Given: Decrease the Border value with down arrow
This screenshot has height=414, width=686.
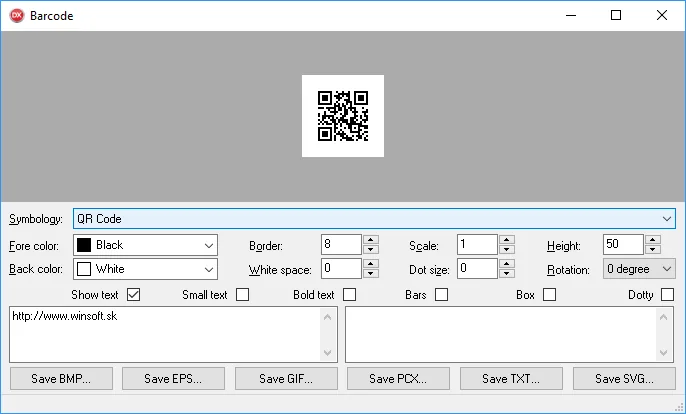Looking at the screenshot, I should pos(371,249).
